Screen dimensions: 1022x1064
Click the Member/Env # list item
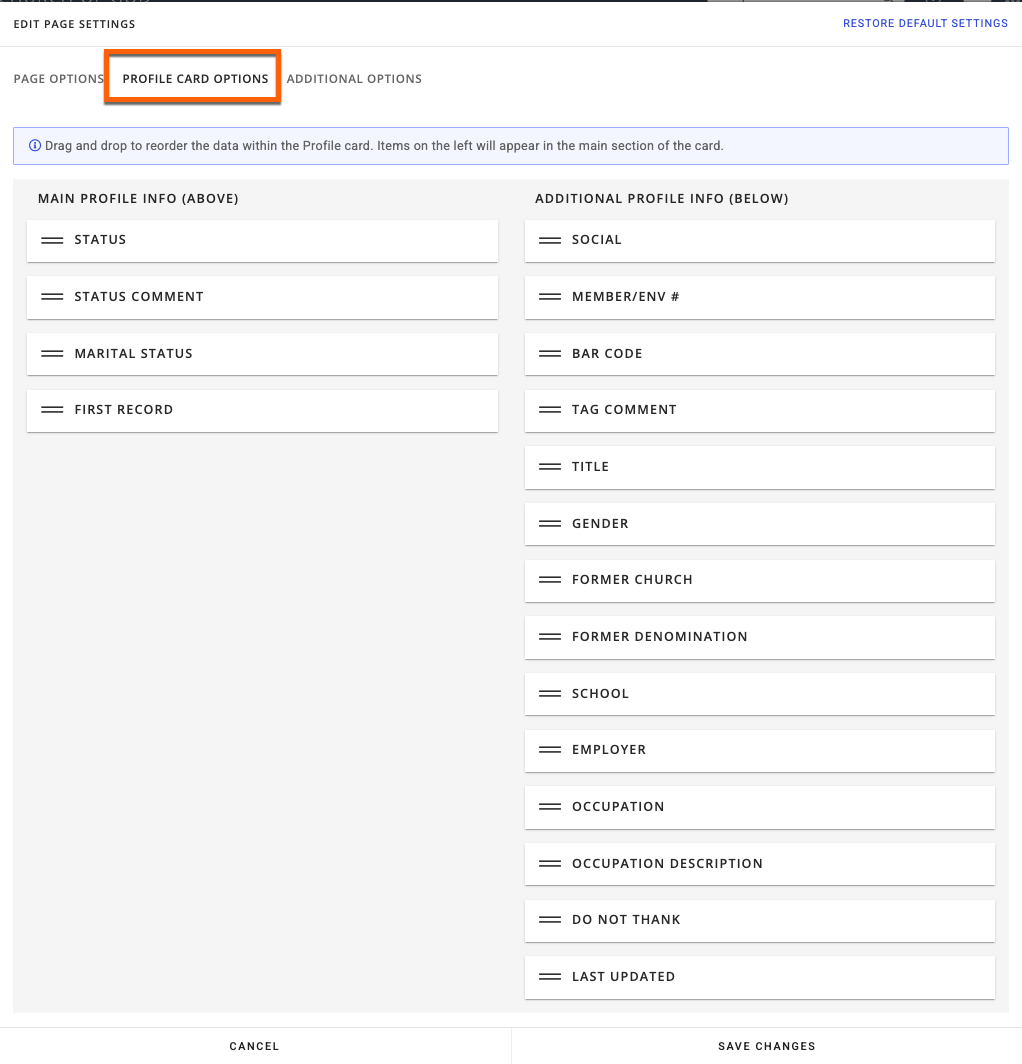point(760,297)
